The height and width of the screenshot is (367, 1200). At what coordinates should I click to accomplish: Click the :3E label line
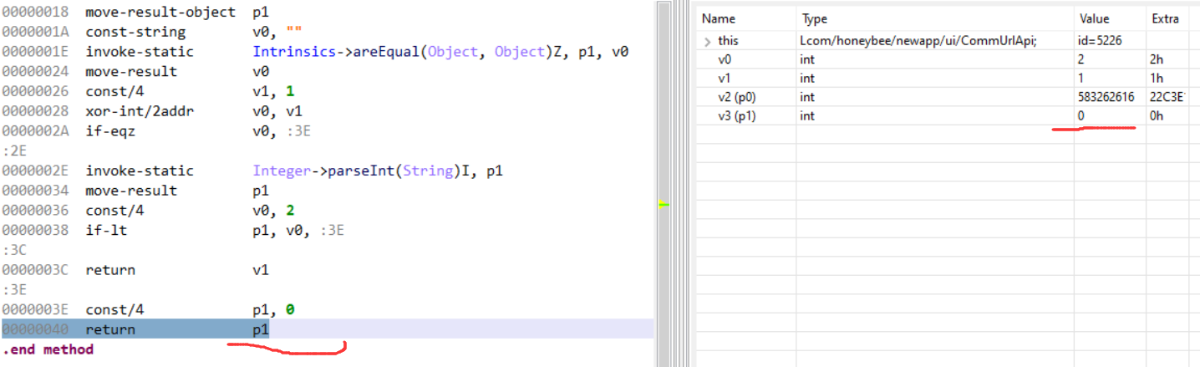pos(14,290)
